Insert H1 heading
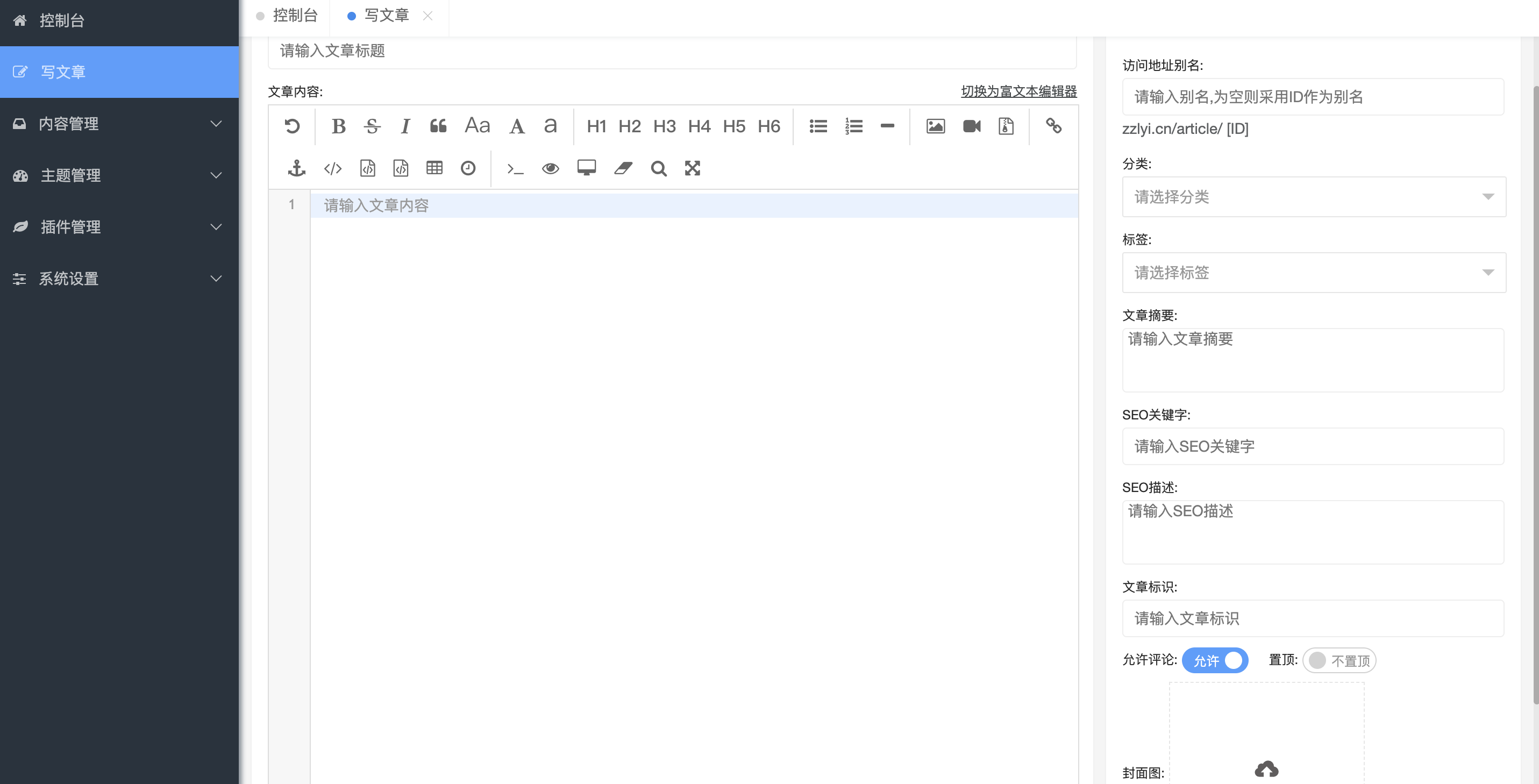 [x=596, y=126]
